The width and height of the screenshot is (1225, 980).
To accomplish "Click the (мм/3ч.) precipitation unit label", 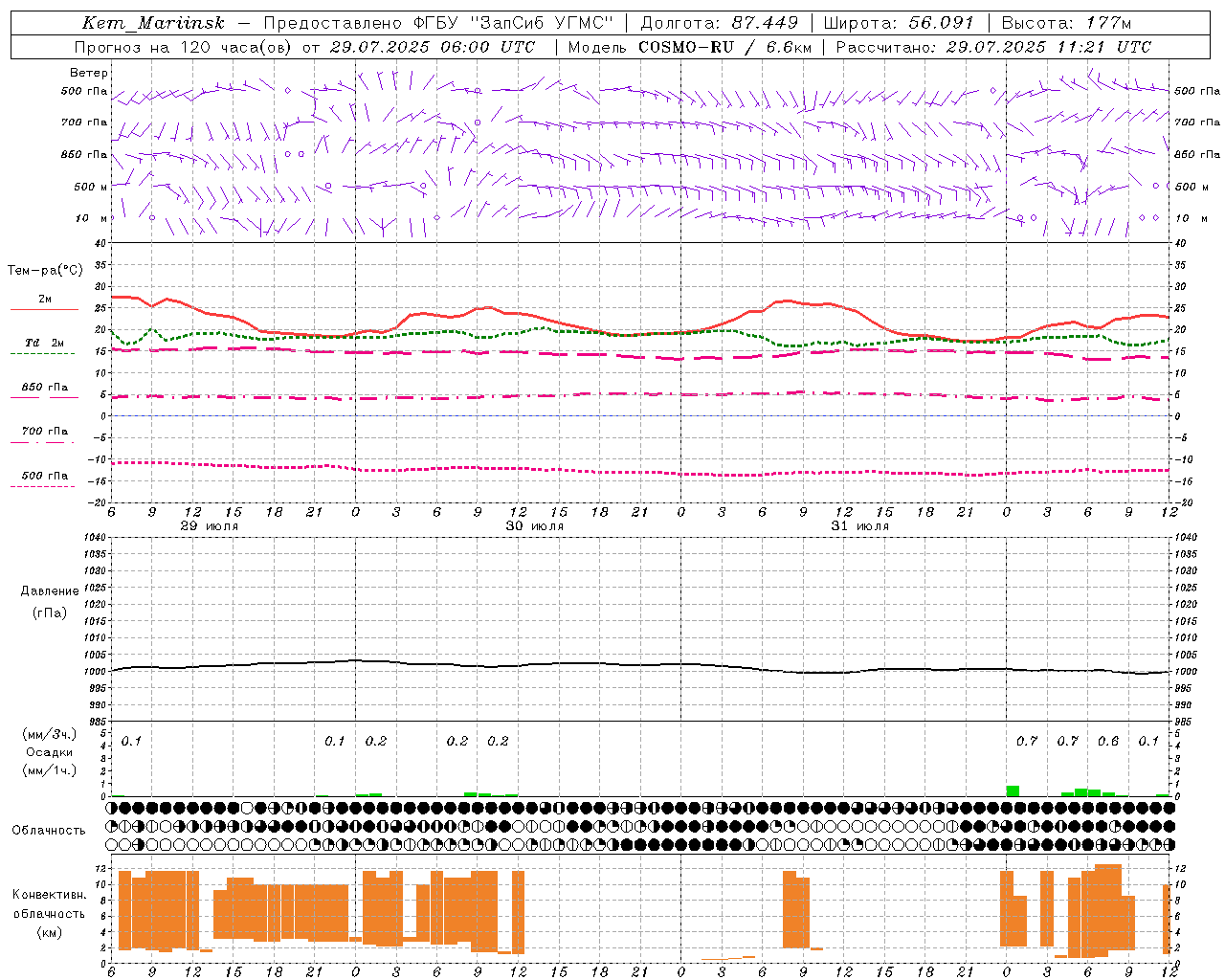I will (x=50, y=734).
